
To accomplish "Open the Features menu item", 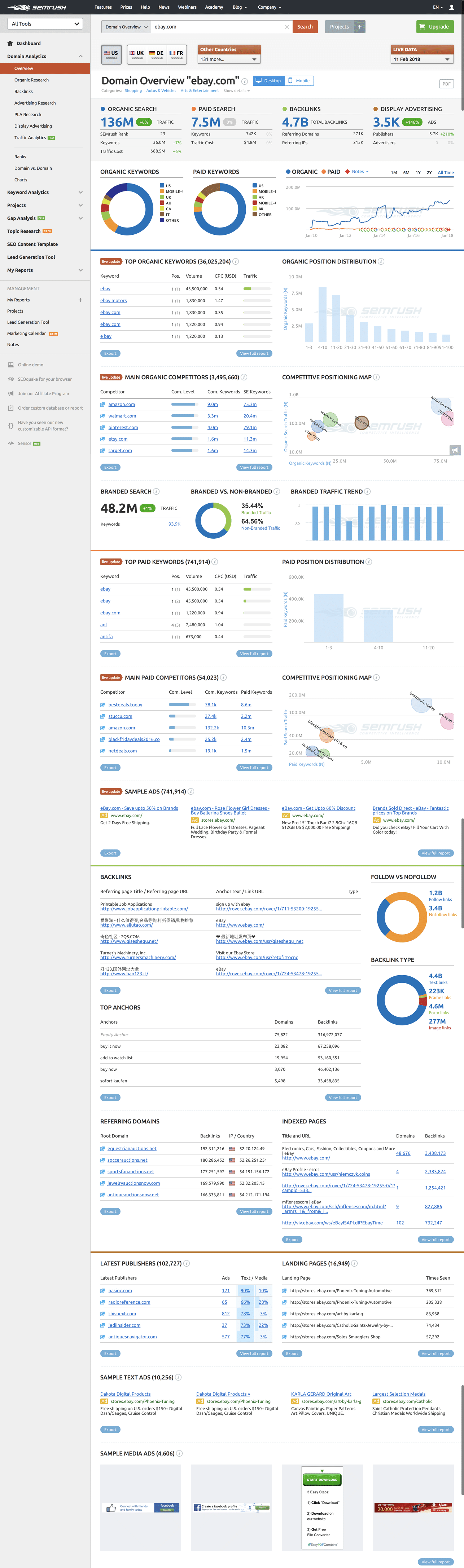I will pyautogui.click(x=103, y=7).
